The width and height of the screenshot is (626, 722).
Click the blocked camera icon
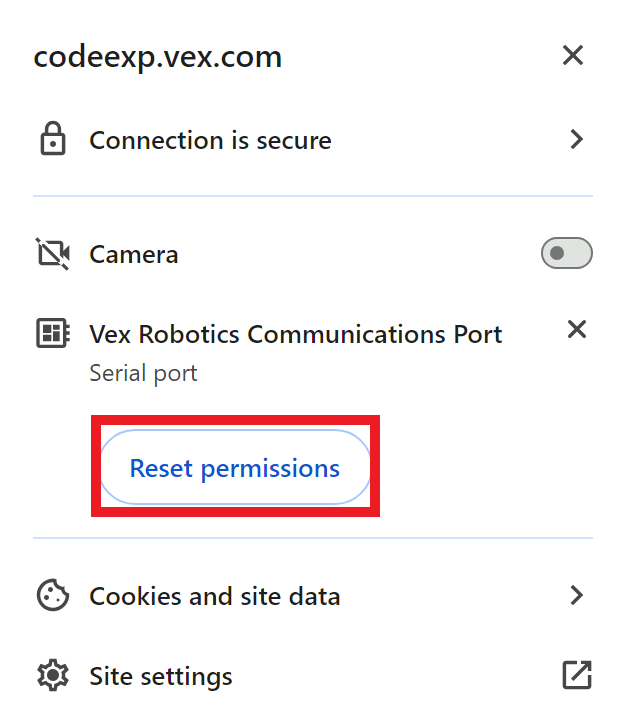coord(52,254)
